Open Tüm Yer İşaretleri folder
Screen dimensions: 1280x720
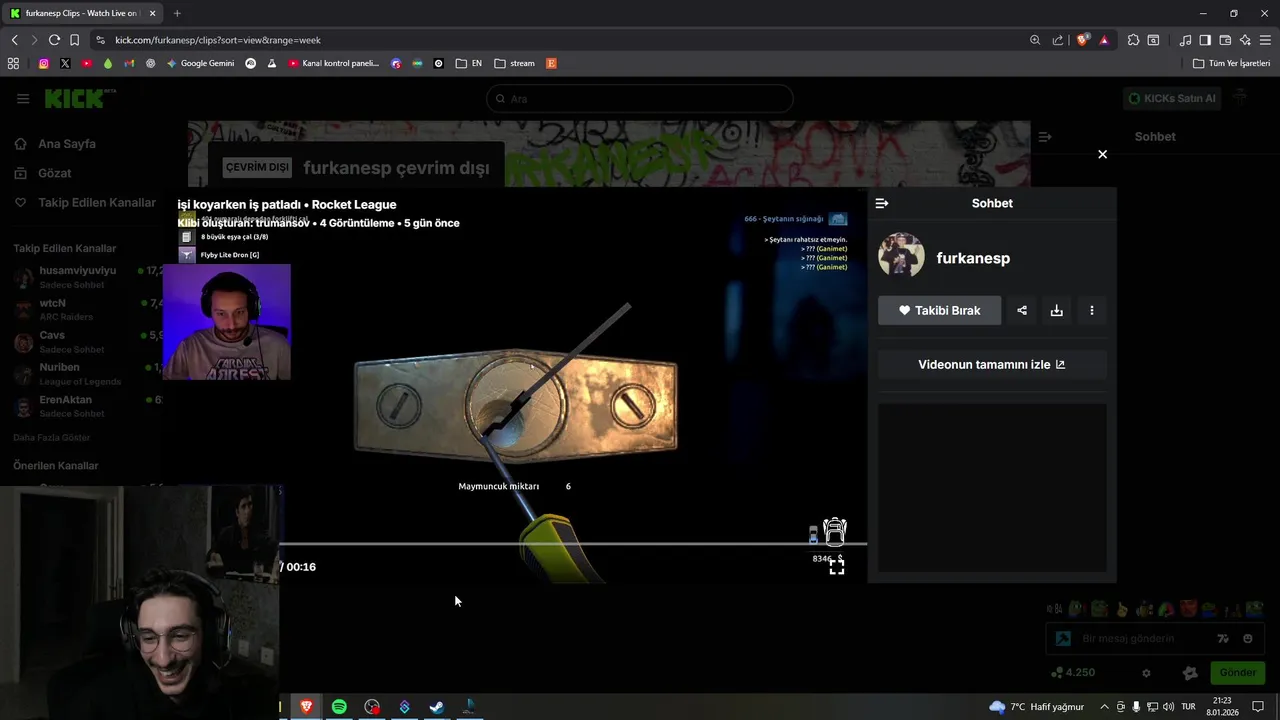point(1231,63)
